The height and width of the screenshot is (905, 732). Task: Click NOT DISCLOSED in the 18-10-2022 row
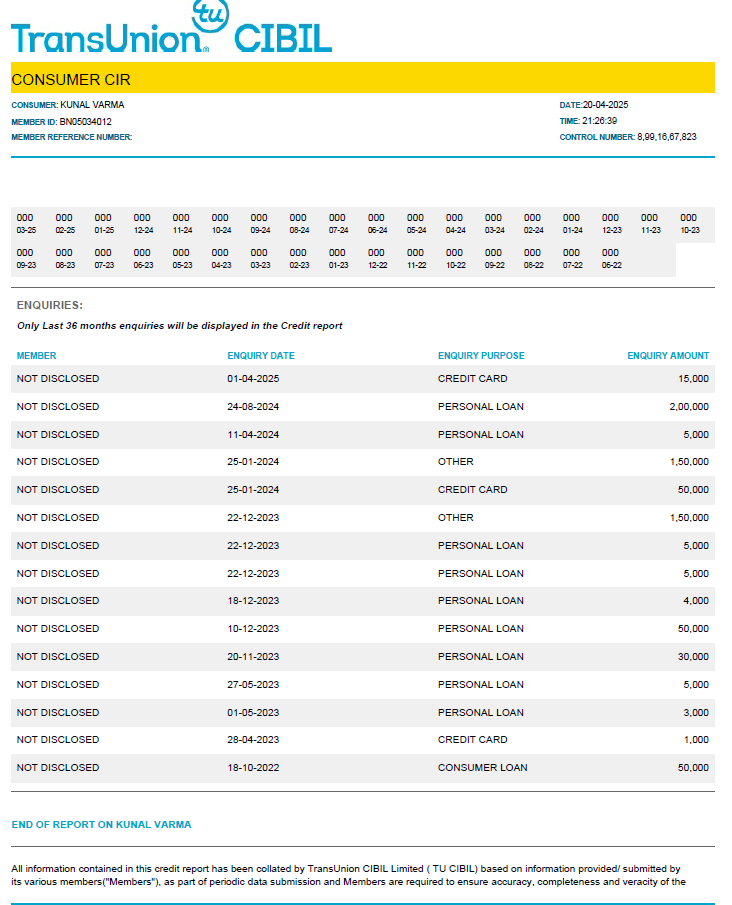(x=58, y=768)
